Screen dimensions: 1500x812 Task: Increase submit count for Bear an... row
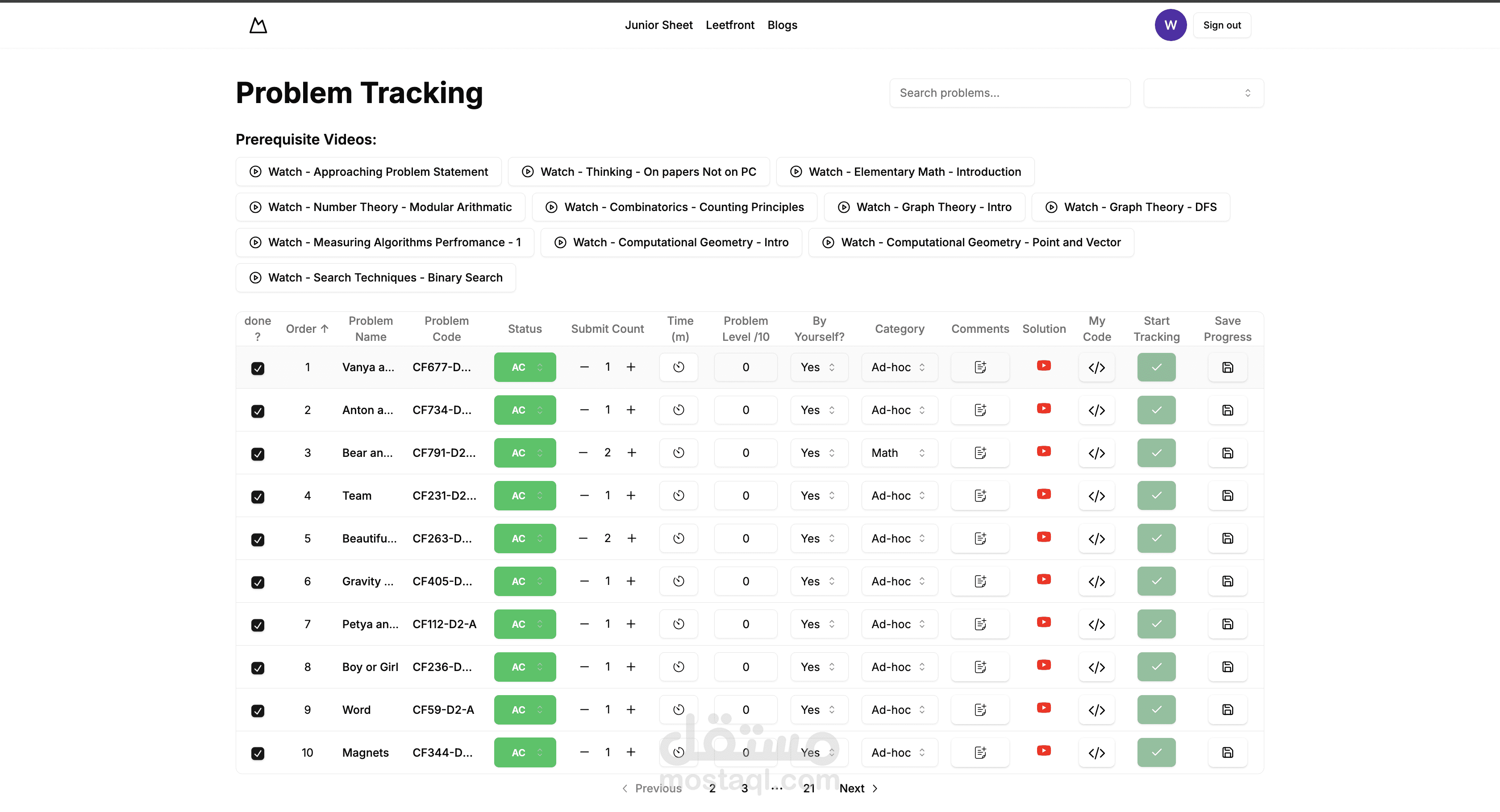(x=631, y=453)
